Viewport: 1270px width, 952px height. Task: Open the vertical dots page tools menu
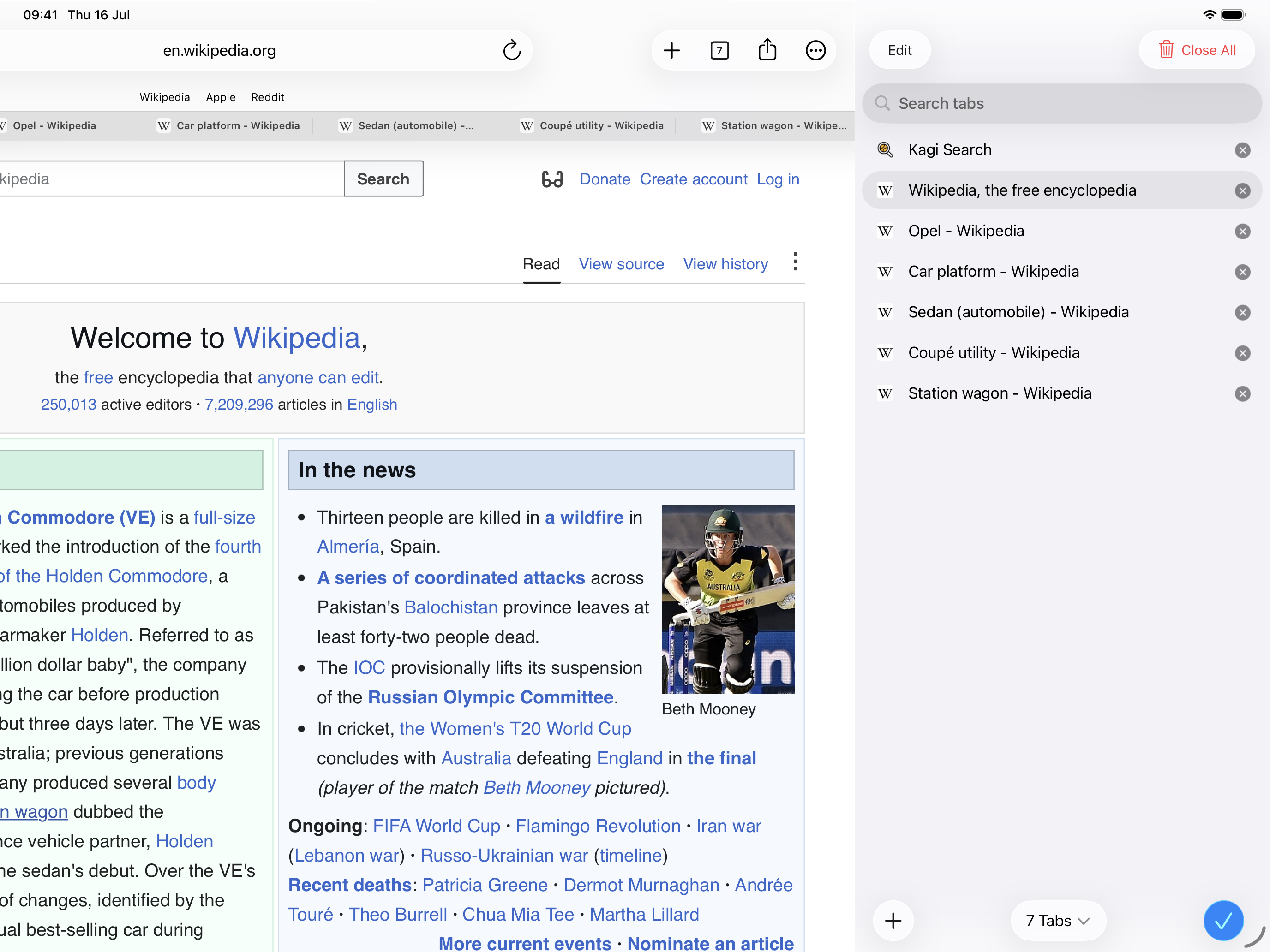(x=795, y=262)
